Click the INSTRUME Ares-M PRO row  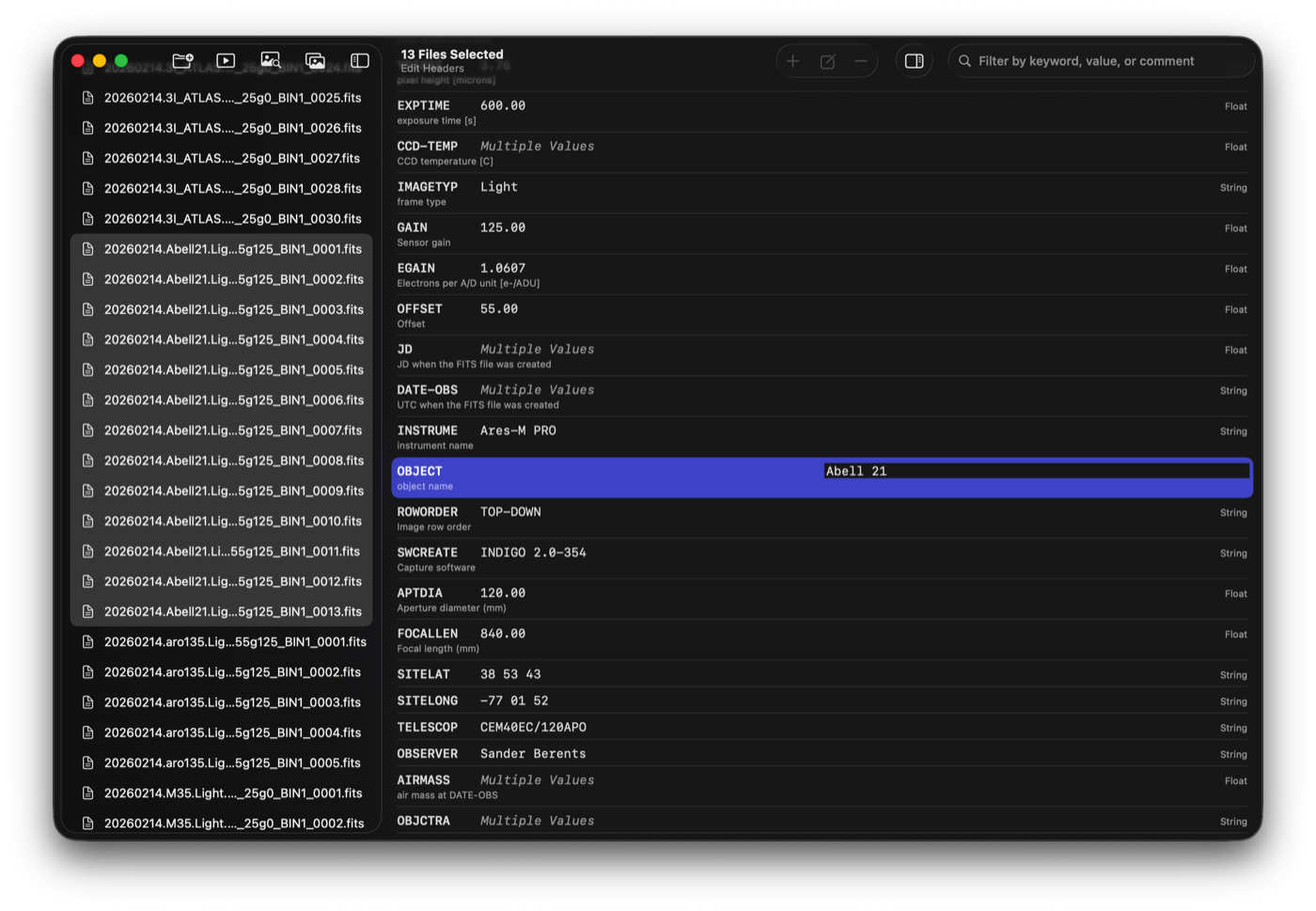click(822, 436)
